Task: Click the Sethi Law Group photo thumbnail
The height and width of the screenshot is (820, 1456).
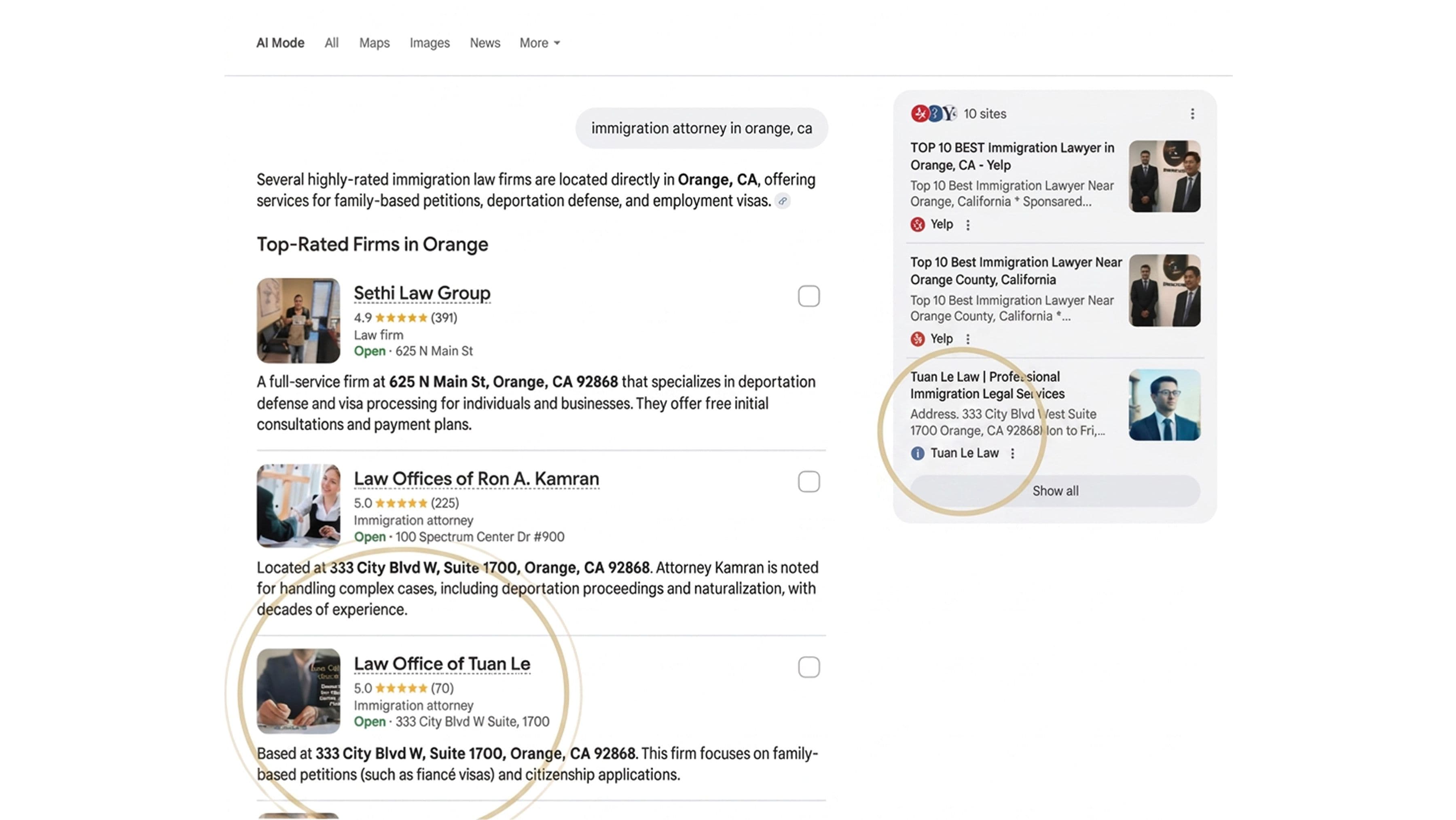Action: (x=298, y=320)
